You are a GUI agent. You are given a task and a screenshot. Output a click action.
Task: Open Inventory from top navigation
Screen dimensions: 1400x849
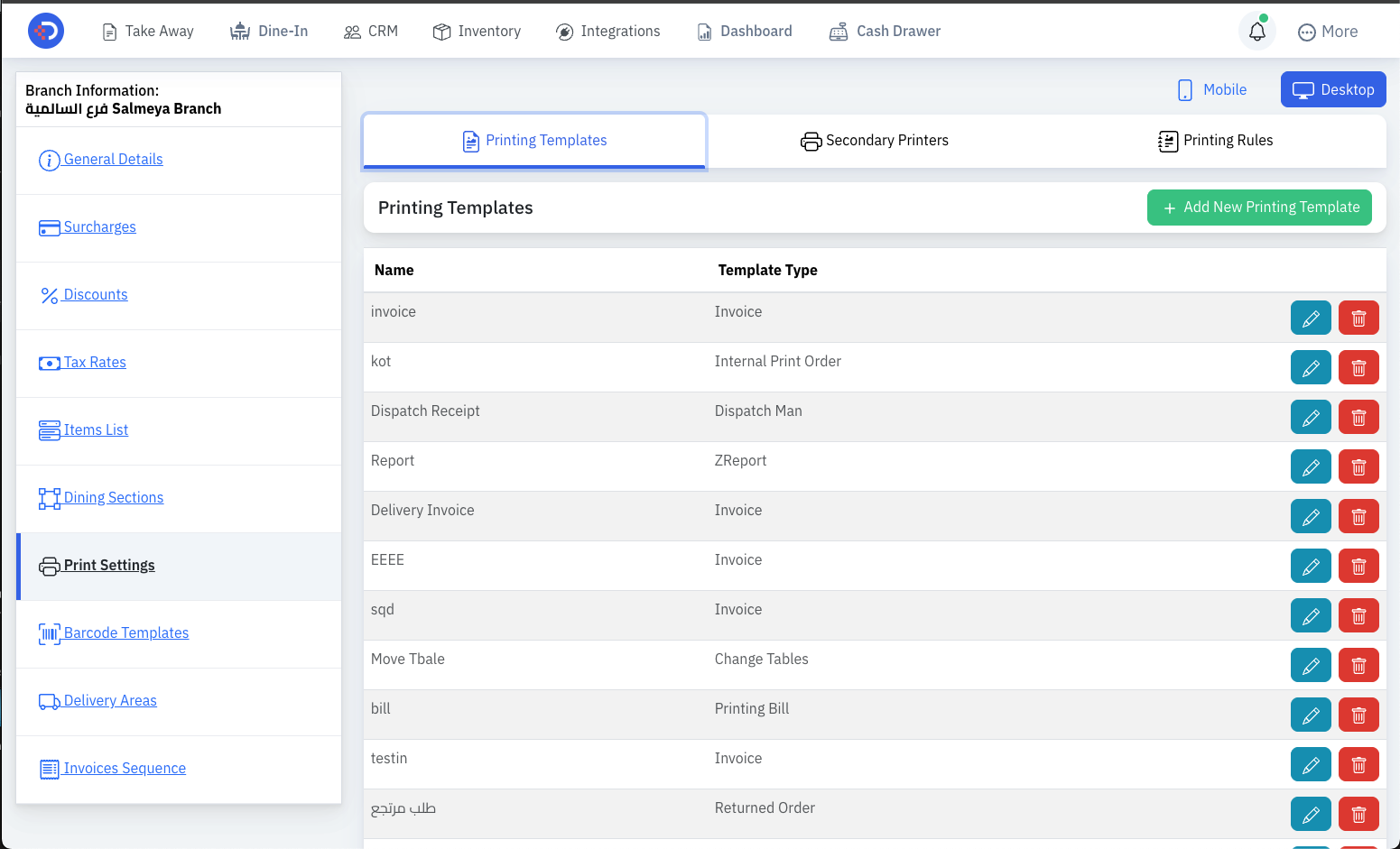click(477, 32)
